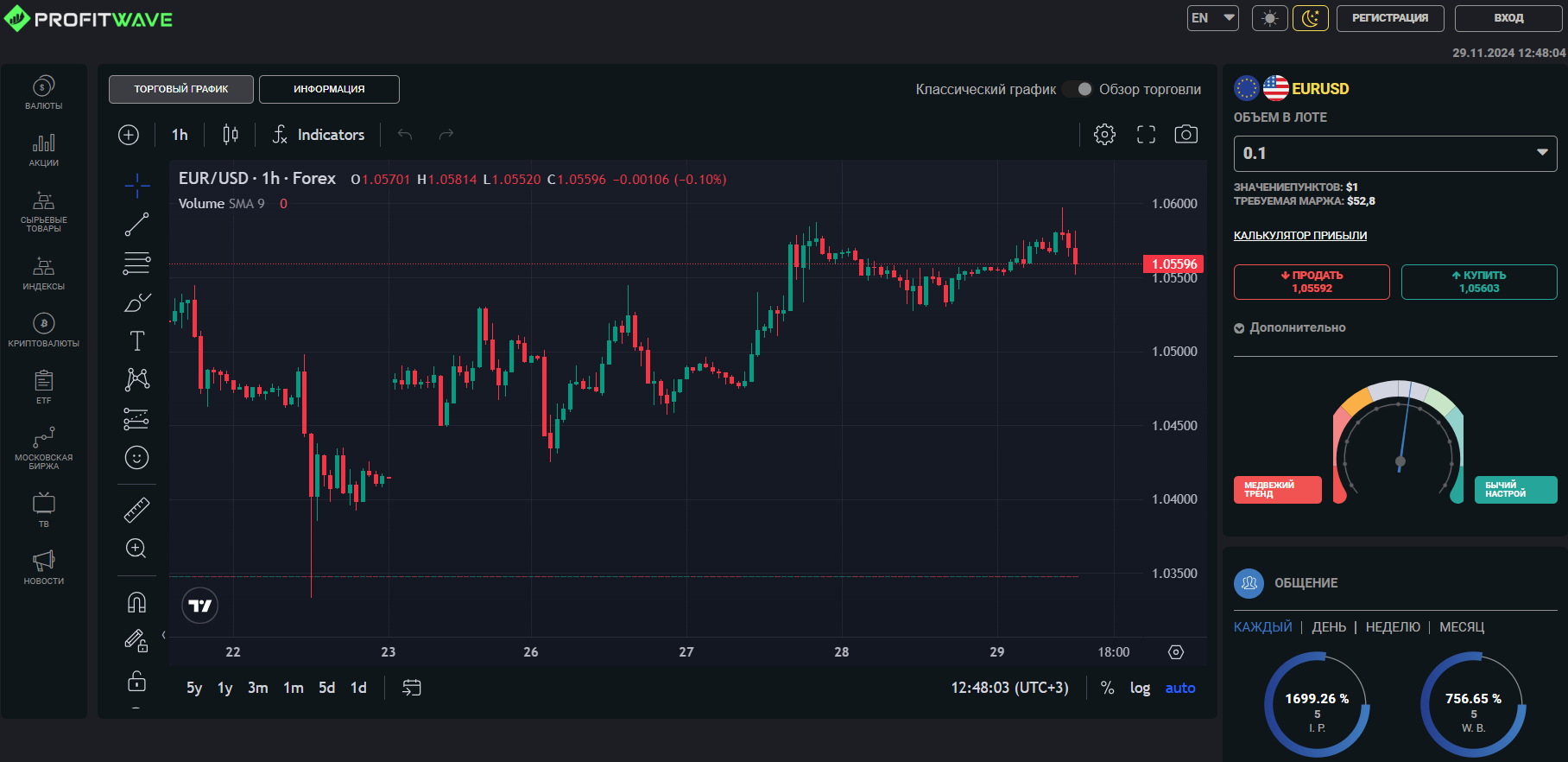Switch to the Информация tab
Viewport: 1568px width, 762px height.
point(329,89)
